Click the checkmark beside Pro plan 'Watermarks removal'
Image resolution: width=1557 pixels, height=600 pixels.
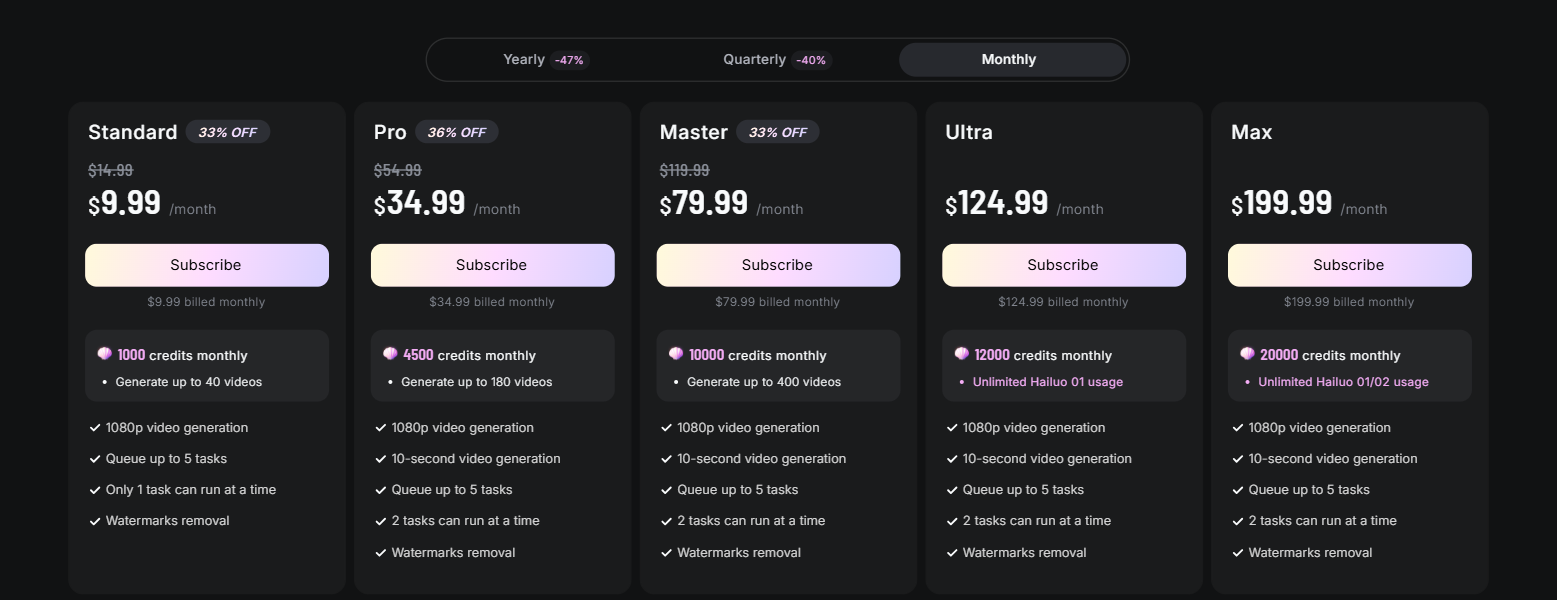pos(381,553)
